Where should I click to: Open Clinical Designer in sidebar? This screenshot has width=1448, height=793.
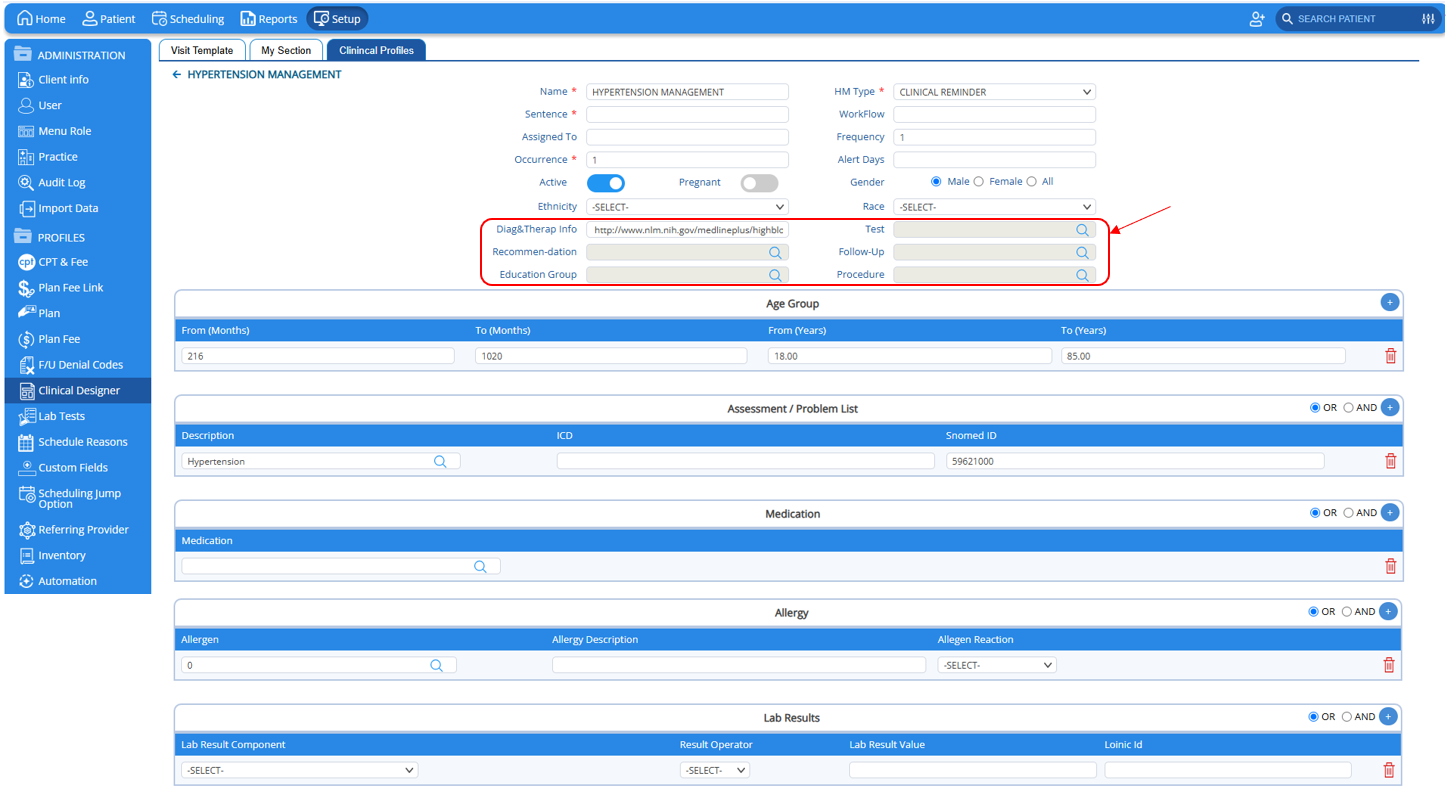pyautogui.click(x=78, y=391)
